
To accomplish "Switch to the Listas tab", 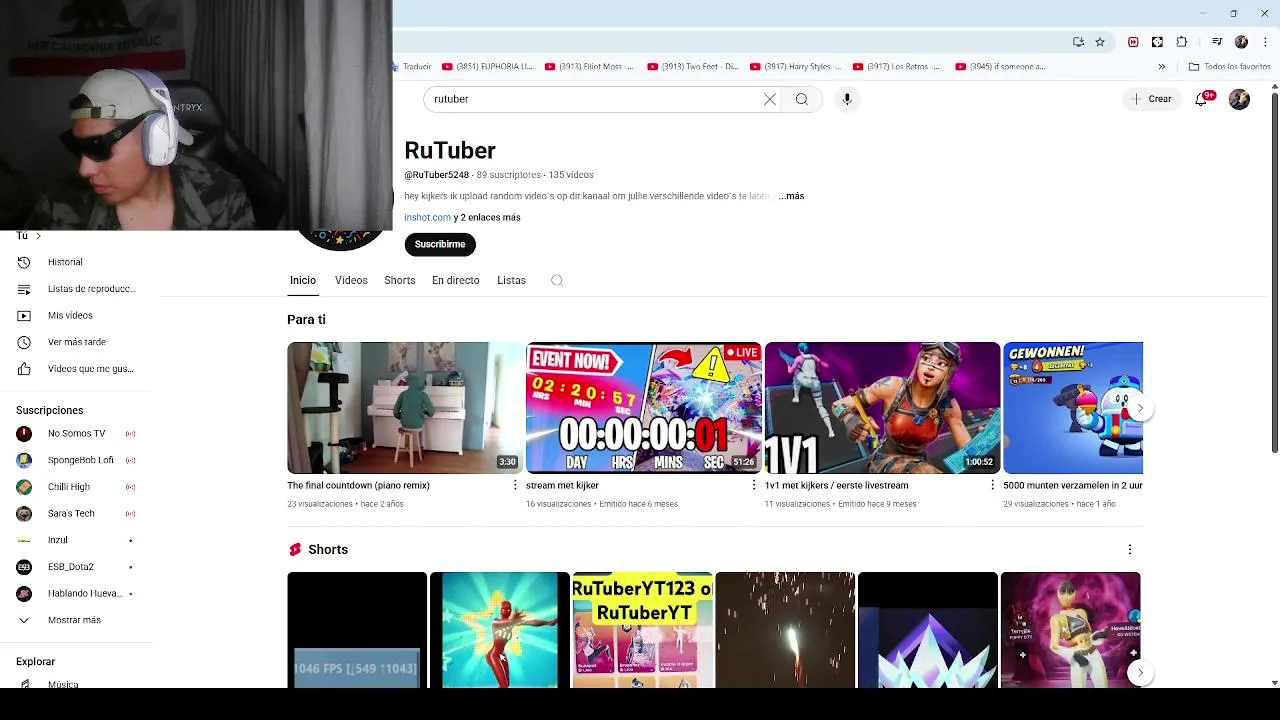I will tap(511, 281).
